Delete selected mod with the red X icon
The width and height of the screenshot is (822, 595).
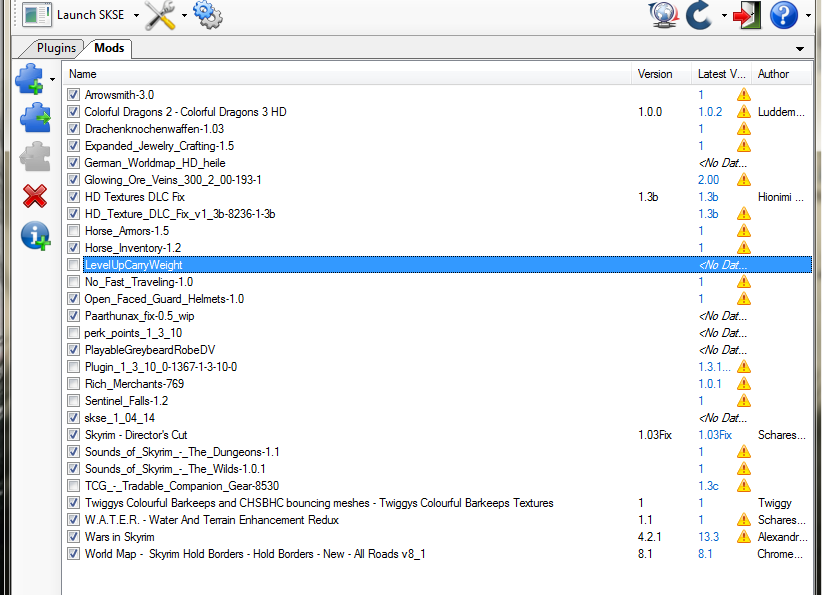pyautogui.click(x=35, y=195)
